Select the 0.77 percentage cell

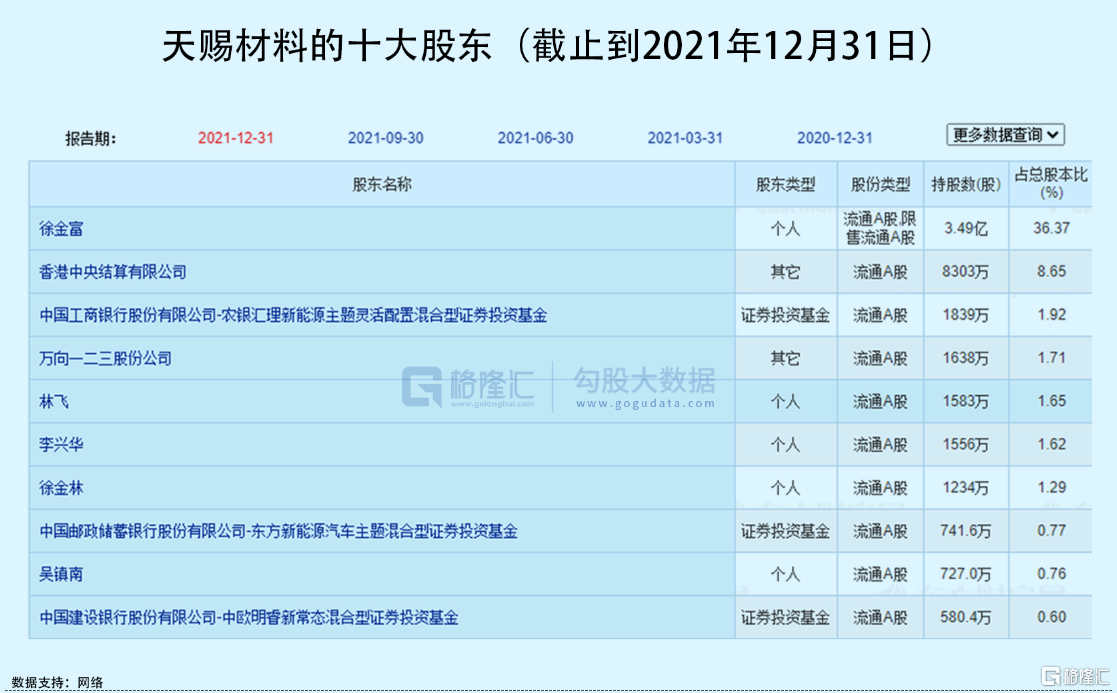tap(1051, 531)
